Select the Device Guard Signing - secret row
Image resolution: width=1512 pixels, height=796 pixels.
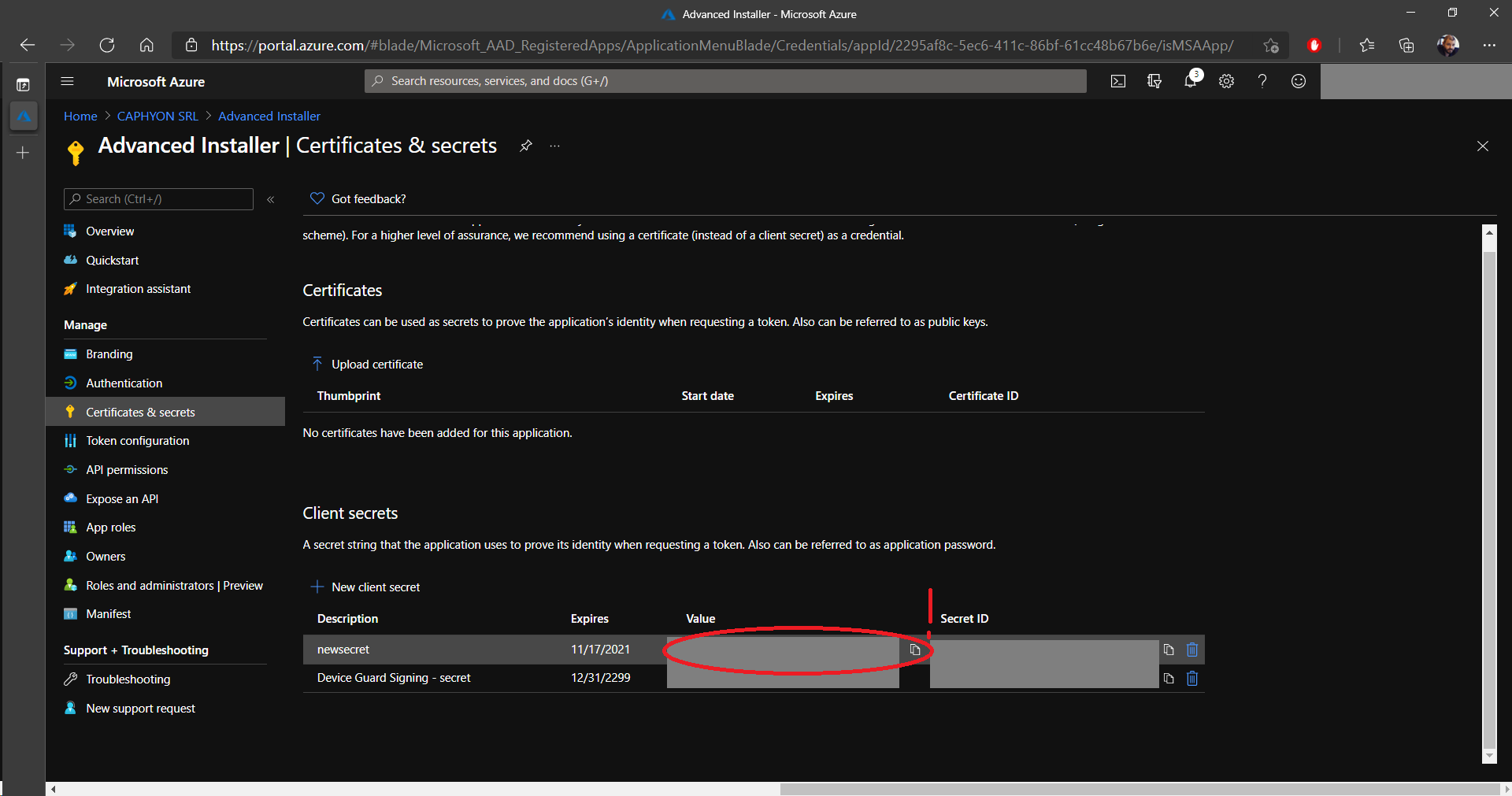[x=754, y=678]
